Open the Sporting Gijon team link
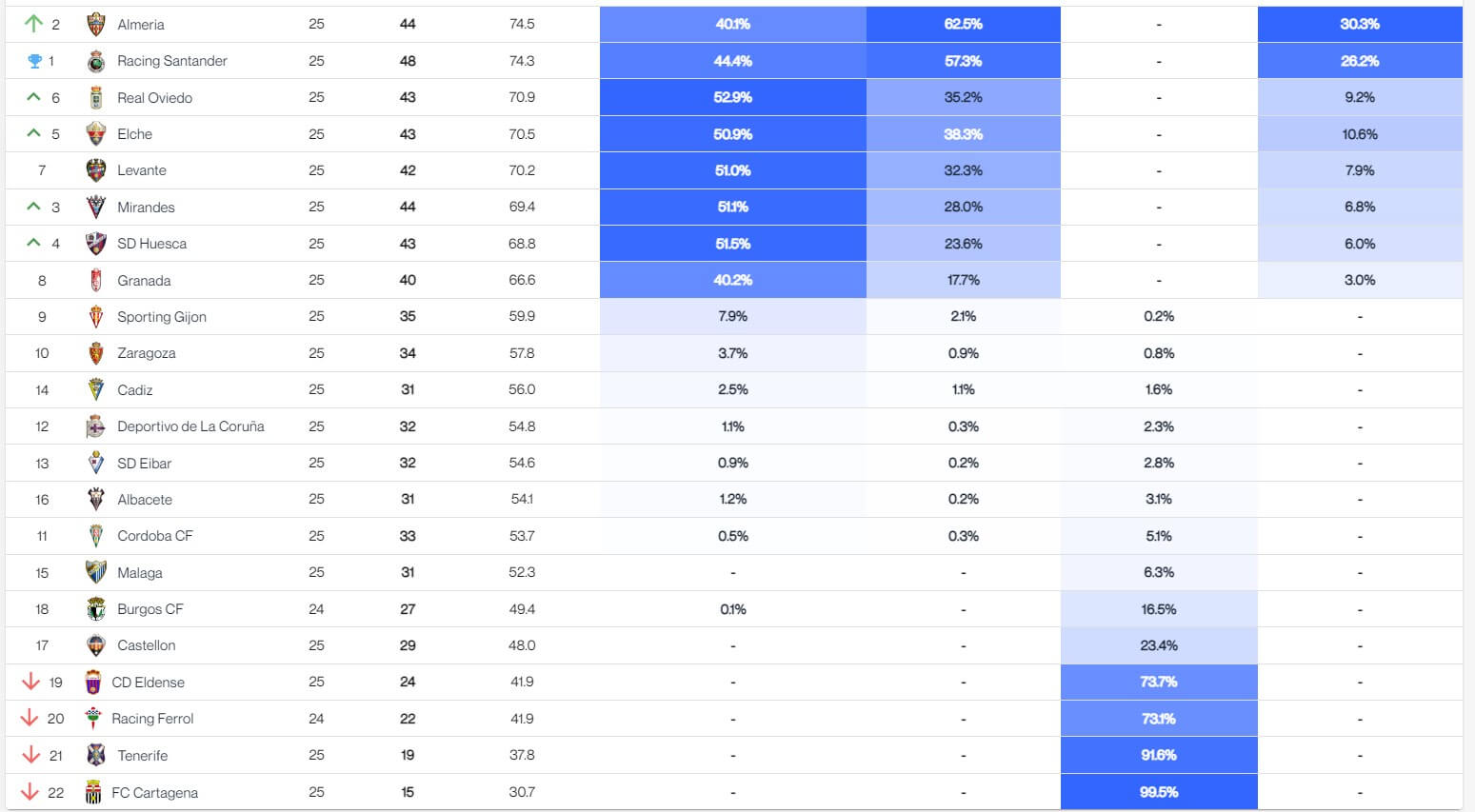The width and height of the screenshot is (1475, 812). (162, 317)
